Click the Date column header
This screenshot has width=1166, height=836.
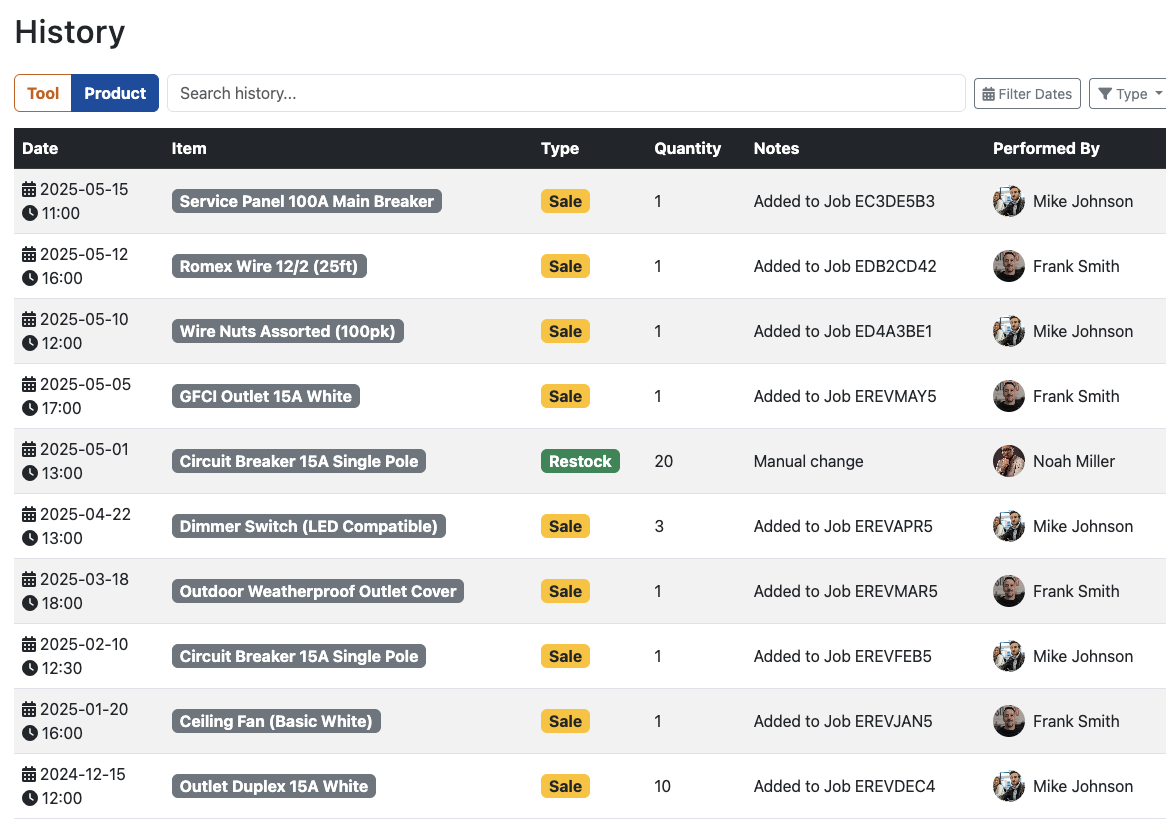pos(40,148)
